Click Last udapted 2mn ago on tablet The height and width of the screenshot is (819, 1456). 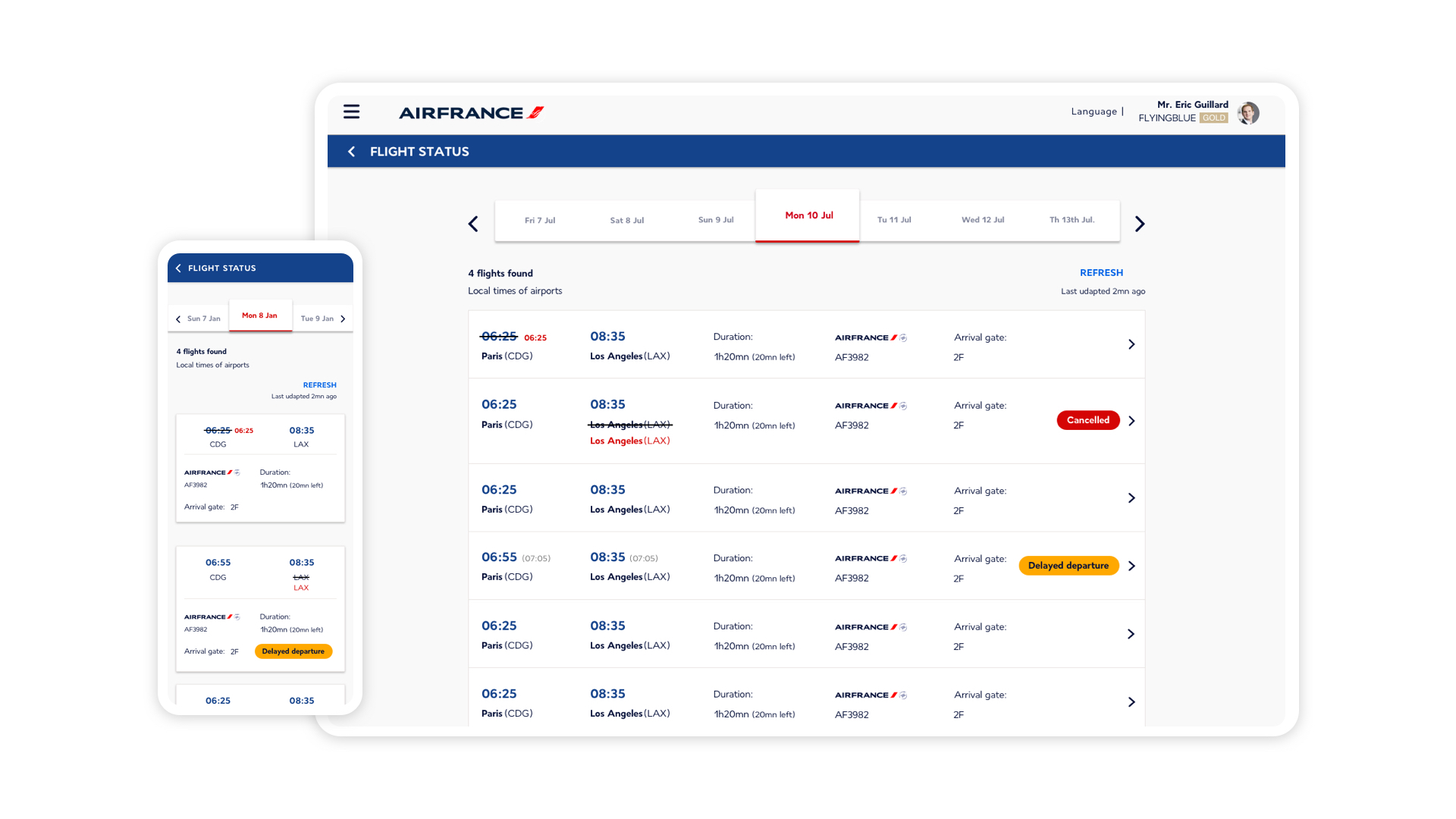1103,291
